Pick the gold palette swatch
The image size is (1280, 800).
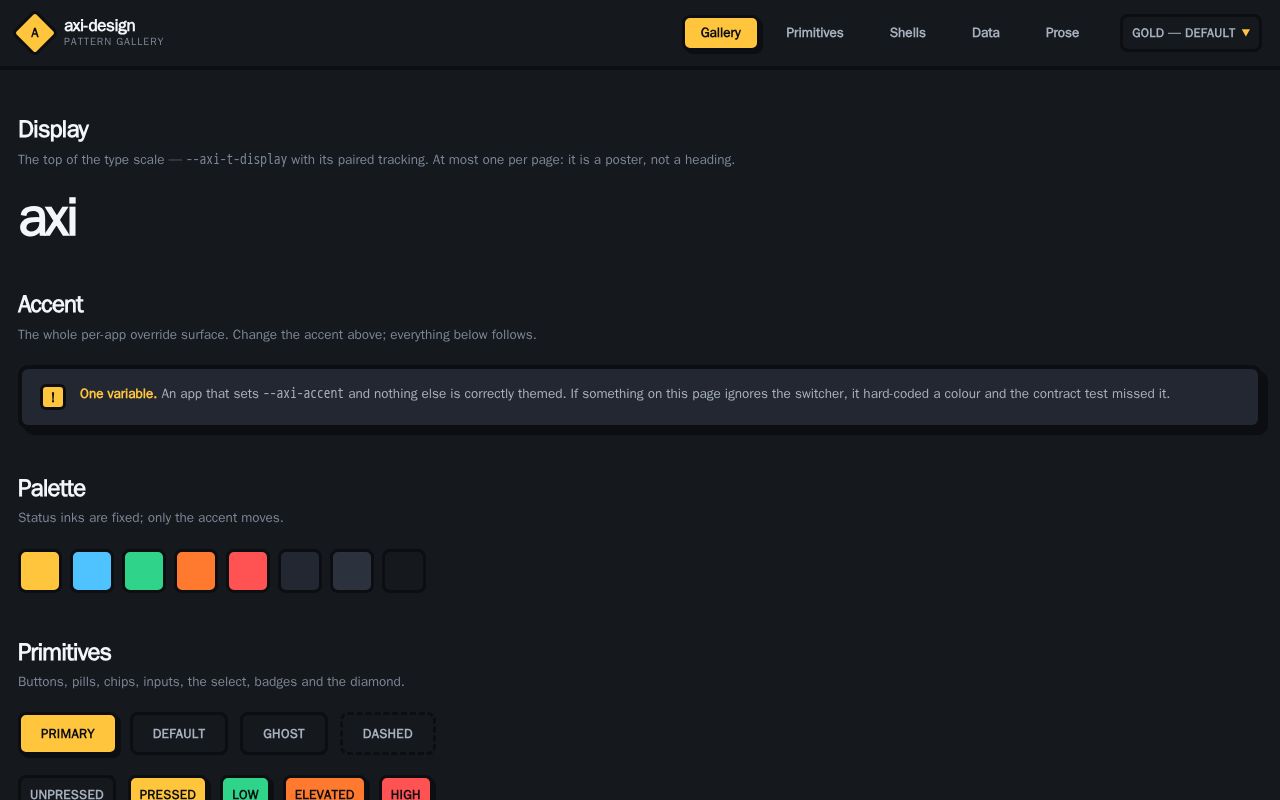[40, 571]
